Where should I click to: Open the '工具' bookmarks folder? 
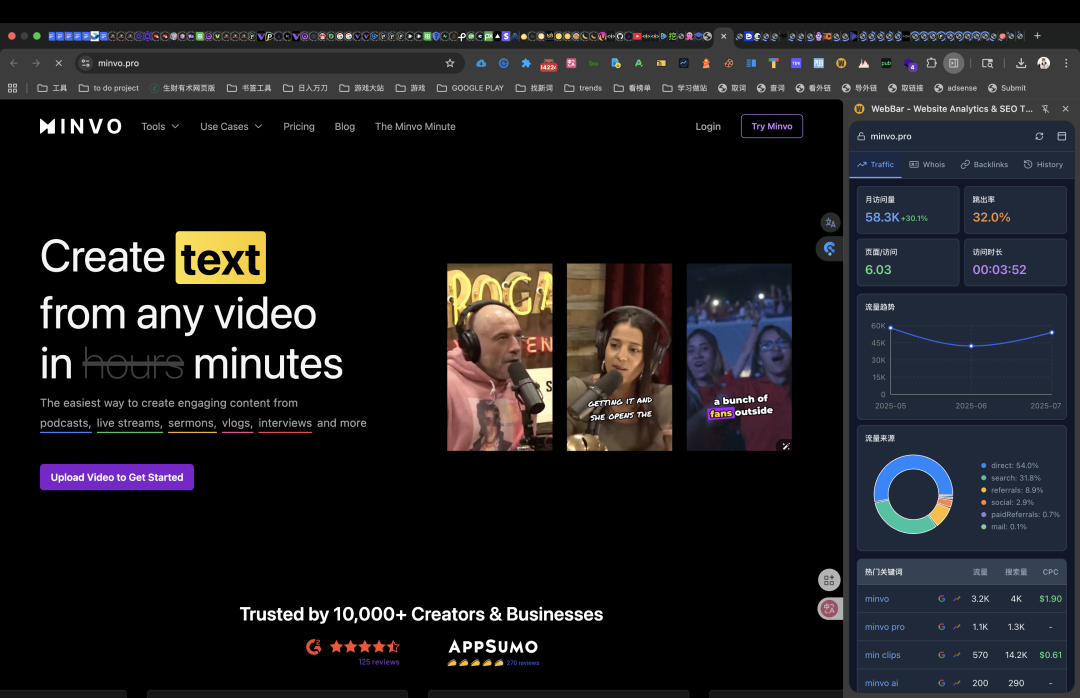[52, 88]
